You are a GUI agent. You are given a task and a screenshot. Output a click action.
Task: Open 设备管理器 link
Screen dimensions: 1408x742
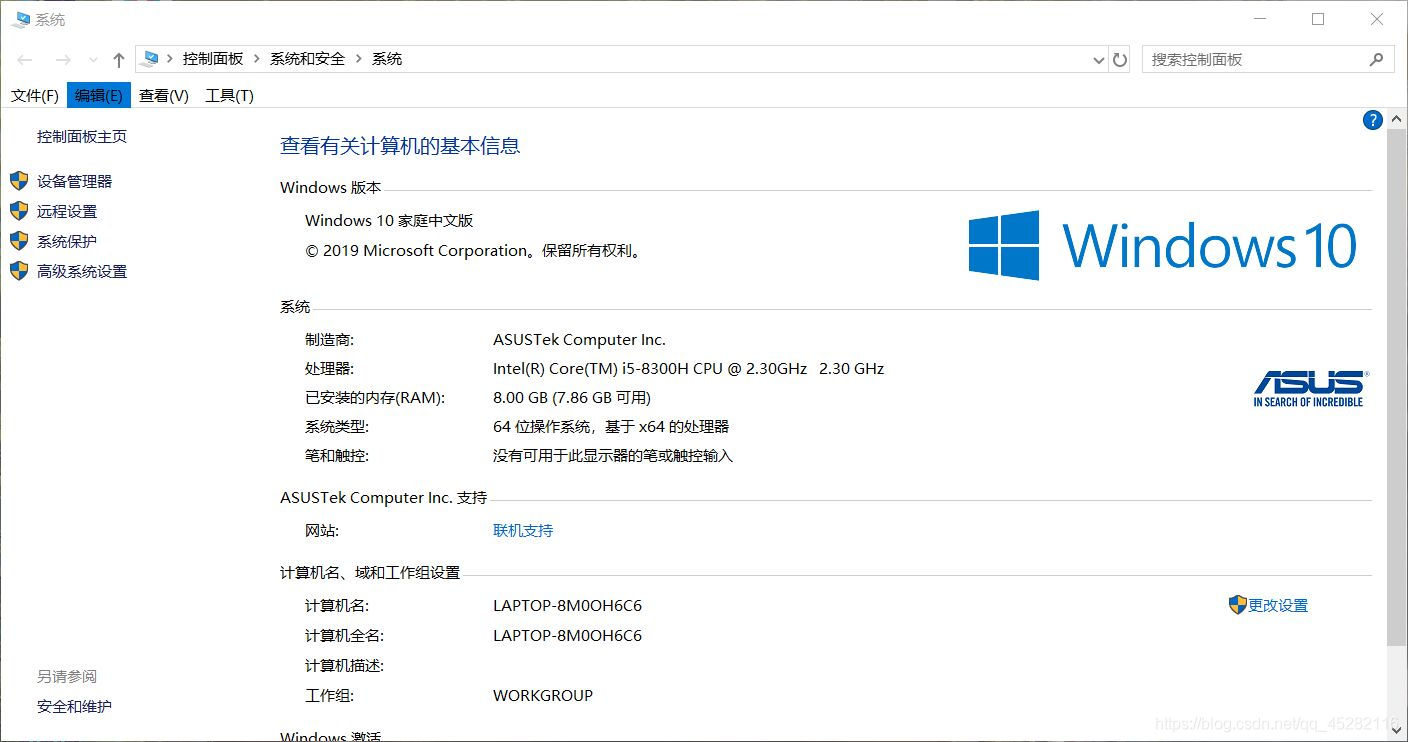click(75, 181)
